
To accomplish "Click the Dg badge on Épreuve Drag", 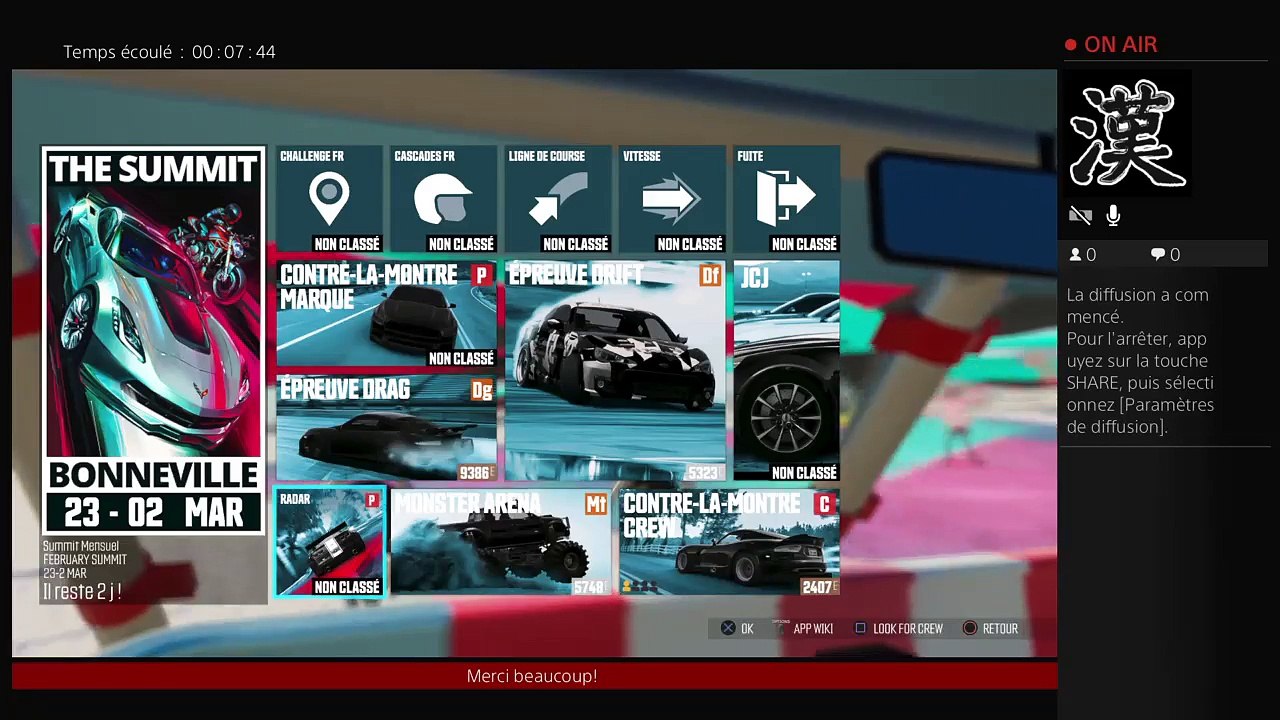I will pos(482,390).
